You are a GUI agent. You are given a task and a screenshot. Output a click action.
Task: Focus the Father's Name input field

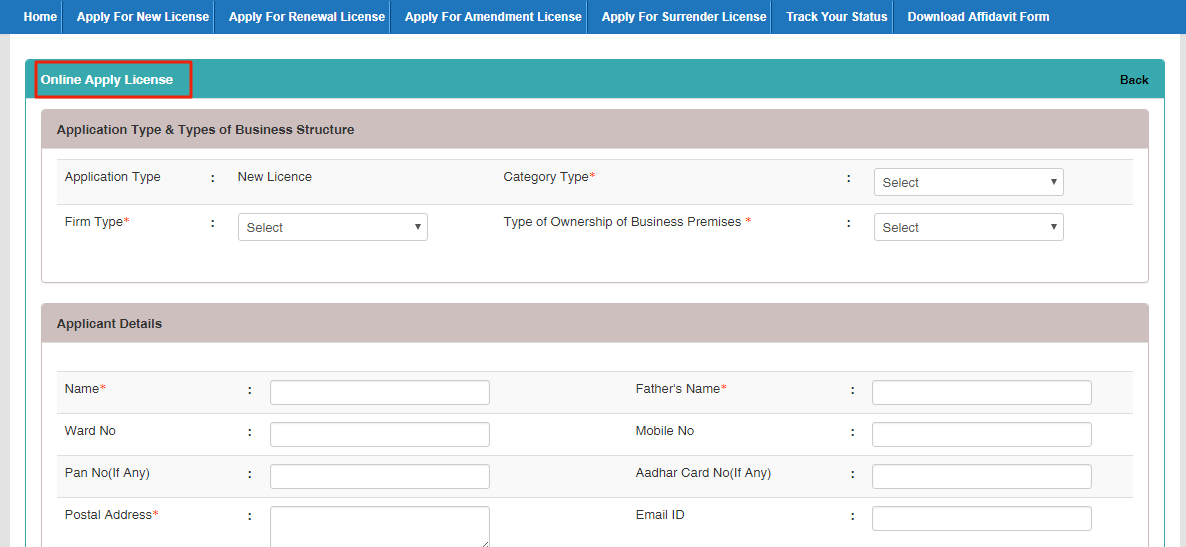pos(982,393)
